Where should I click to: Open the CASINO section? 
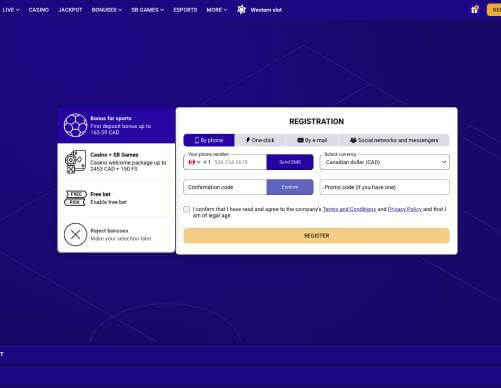39,10
